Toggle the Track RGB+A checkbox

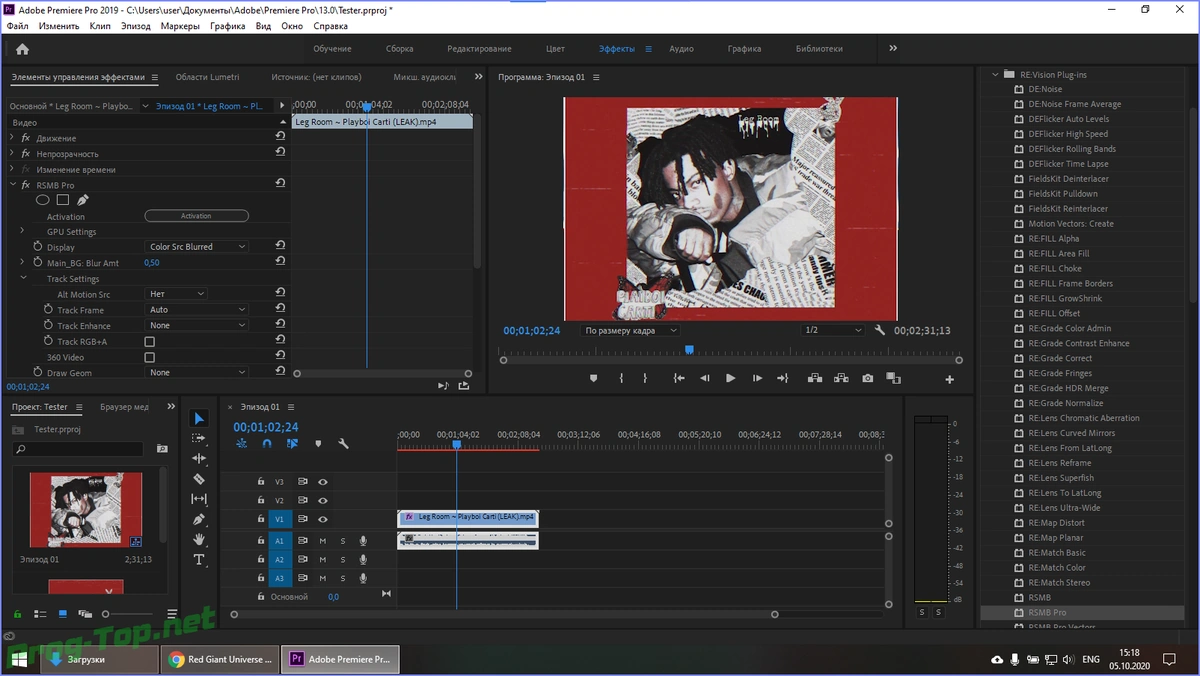pyautogui.click(x=149, y=341)
